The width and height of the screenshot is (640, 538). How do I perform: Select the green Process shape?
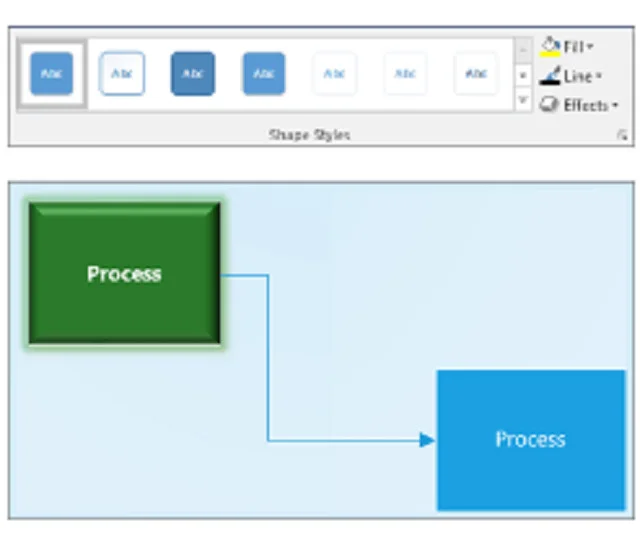tap(124, 273)
